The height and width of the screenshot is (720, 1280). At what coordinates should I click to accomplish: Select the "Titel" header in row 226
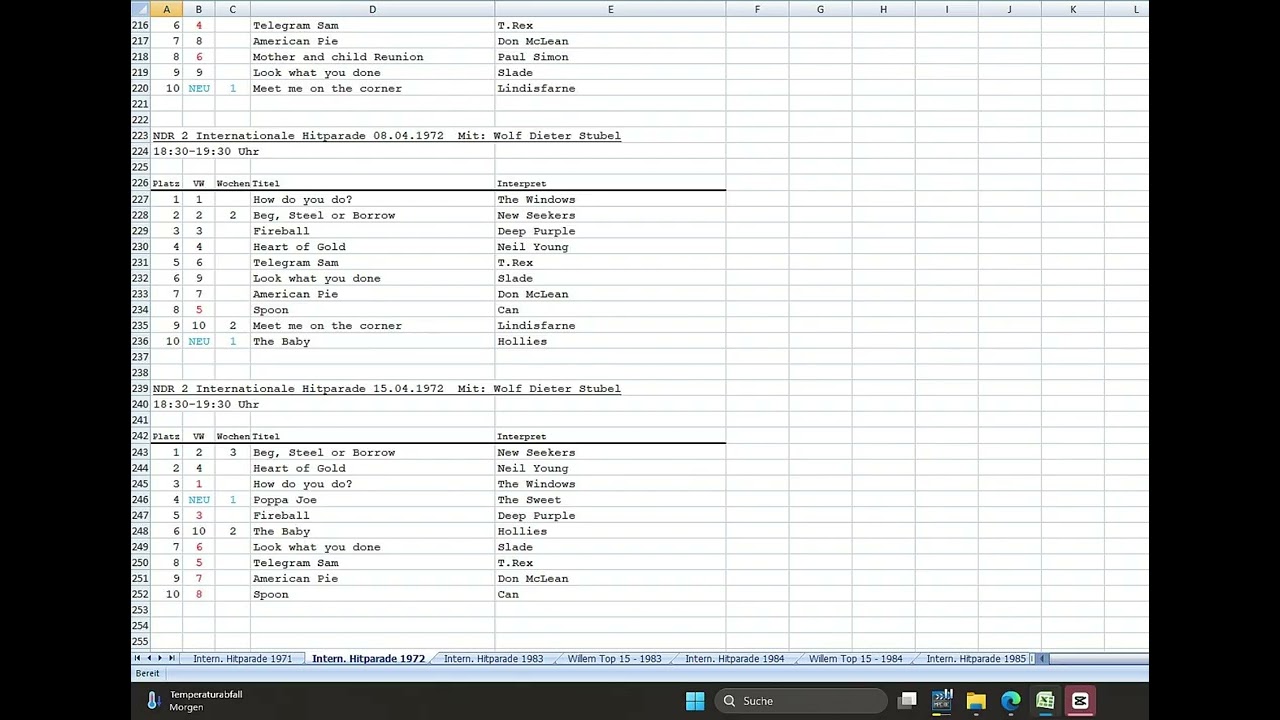pos(266,184)
